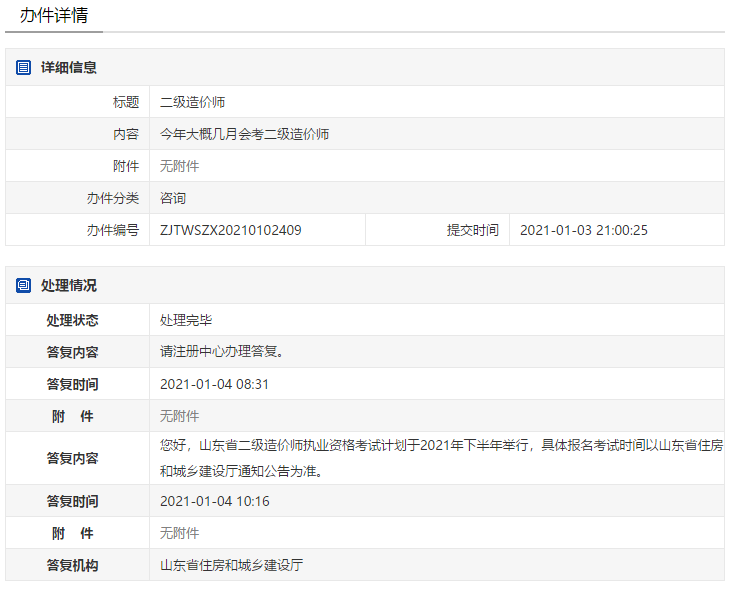Select the 处理情况 section header text

coord(69,286)
